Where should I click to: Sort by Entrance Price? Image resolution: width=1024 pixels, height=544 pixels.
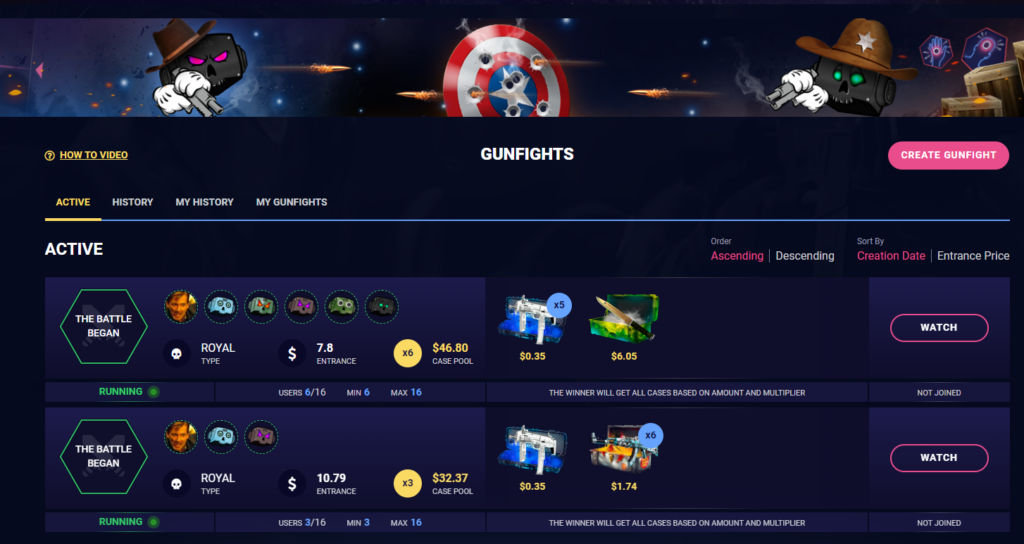pyautogui.click(x=973, y=256)
